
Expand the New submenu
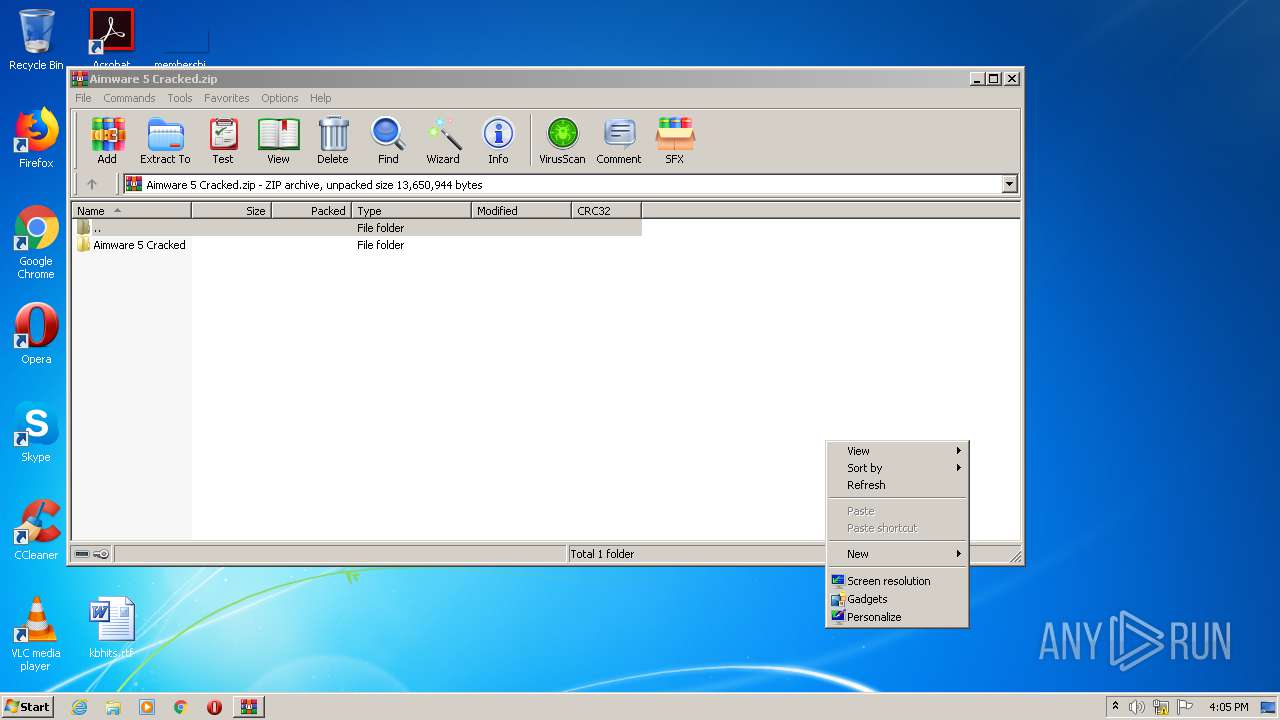pos(897,554)
